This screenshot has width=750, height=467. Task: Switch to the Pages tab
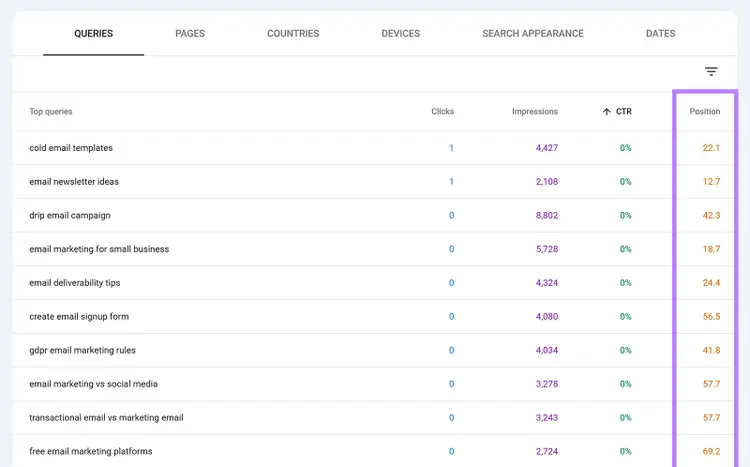[190, 33]
